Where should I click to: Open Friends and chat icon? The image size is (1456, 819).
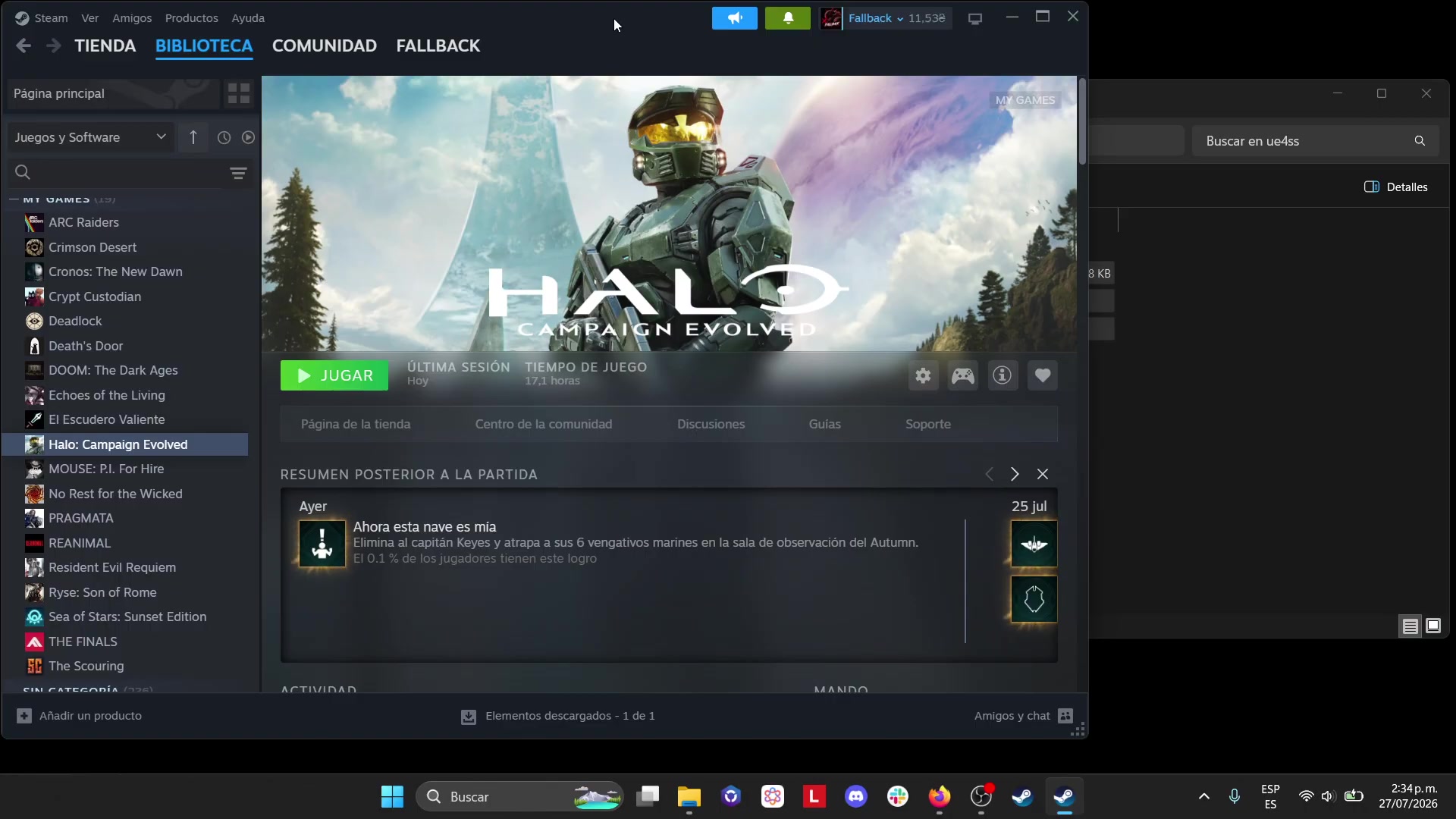[x=1065, y=716]
